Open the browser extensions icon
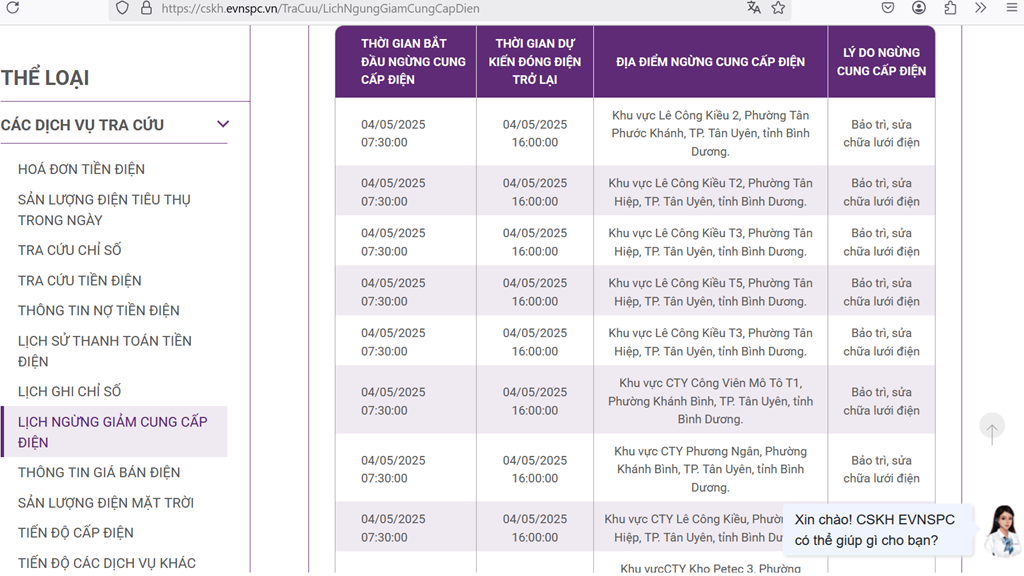This screenshot has width=1024, height=576. tap(950, 8)
